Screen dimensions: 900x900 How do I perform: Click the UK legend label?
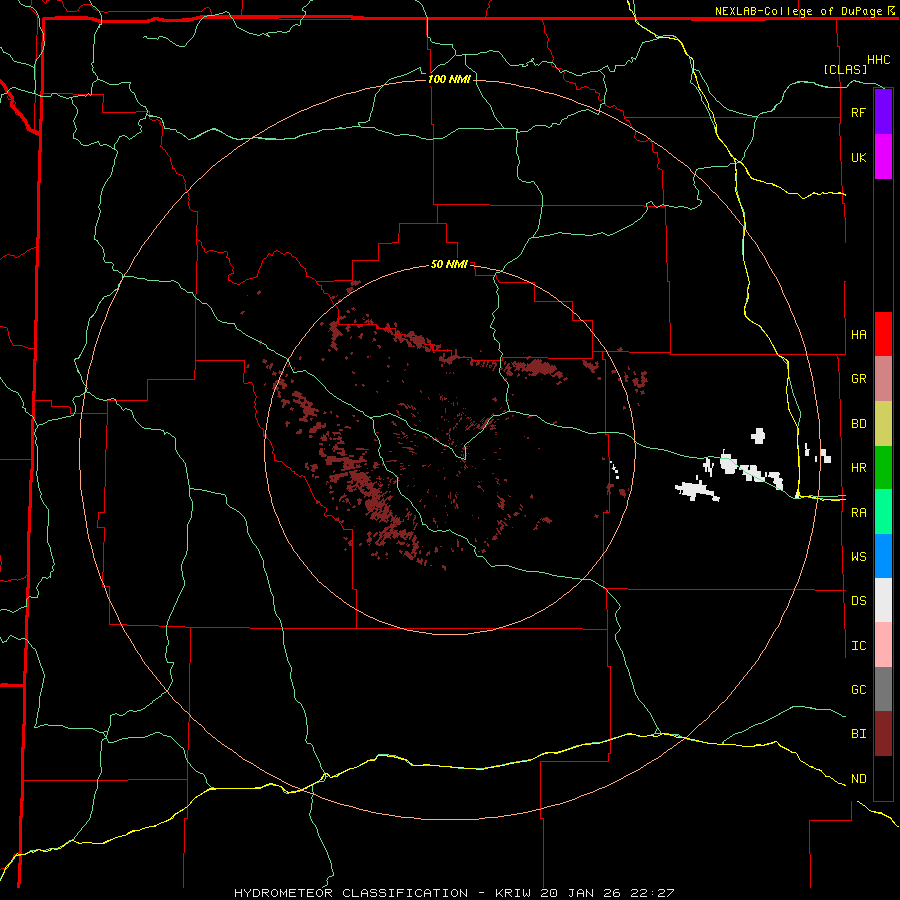(x=858, y=157)
